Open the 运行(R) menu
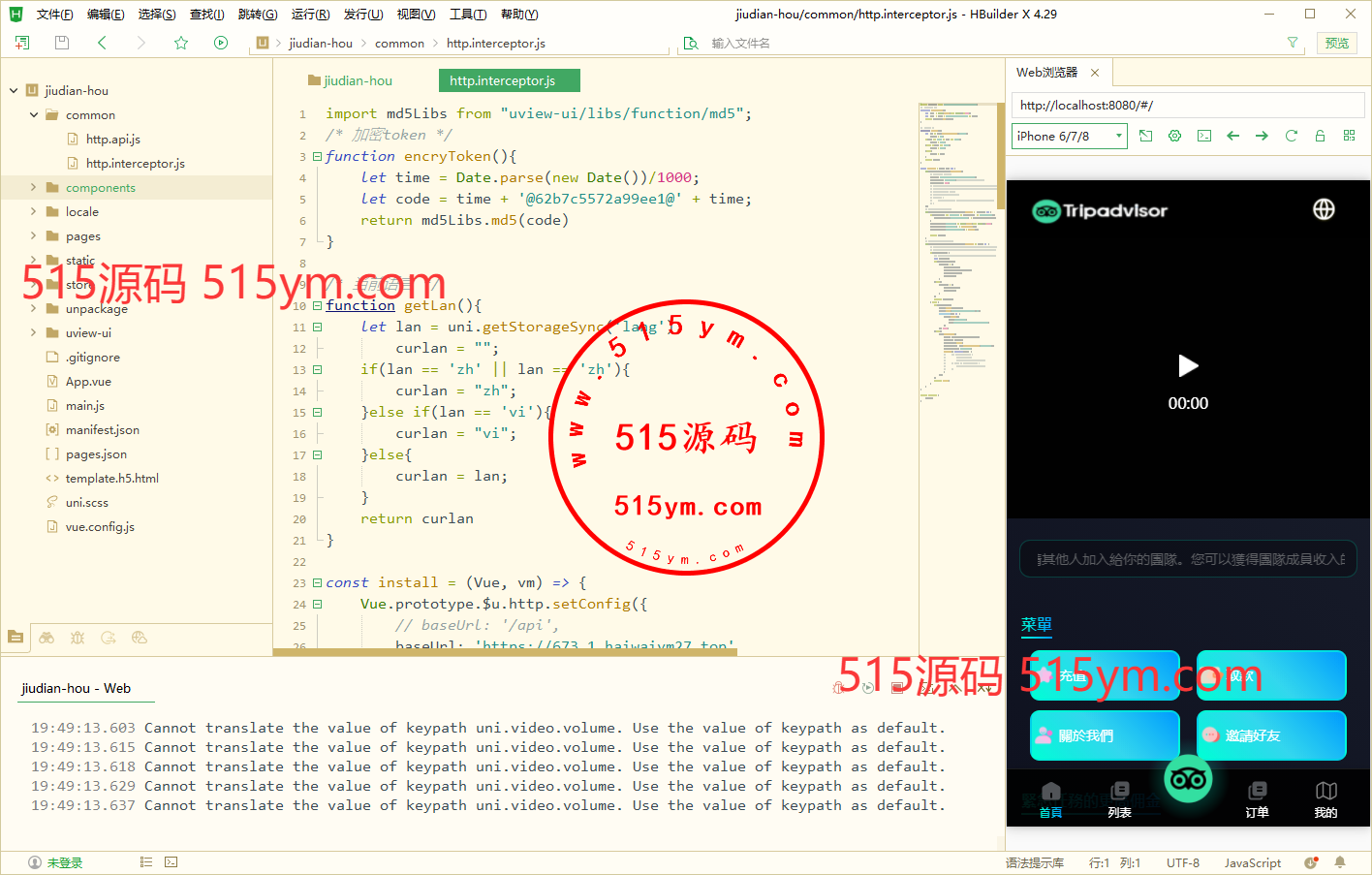Image resolution: width=1372 pixels, height=875 pixels. click(310, 14)
